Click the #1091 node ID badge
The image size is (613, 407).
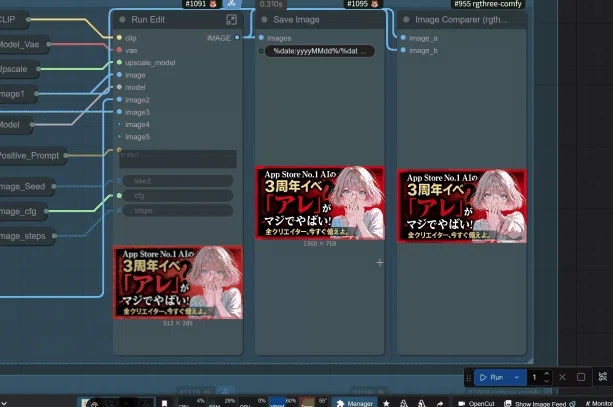(x=201, y=4)
